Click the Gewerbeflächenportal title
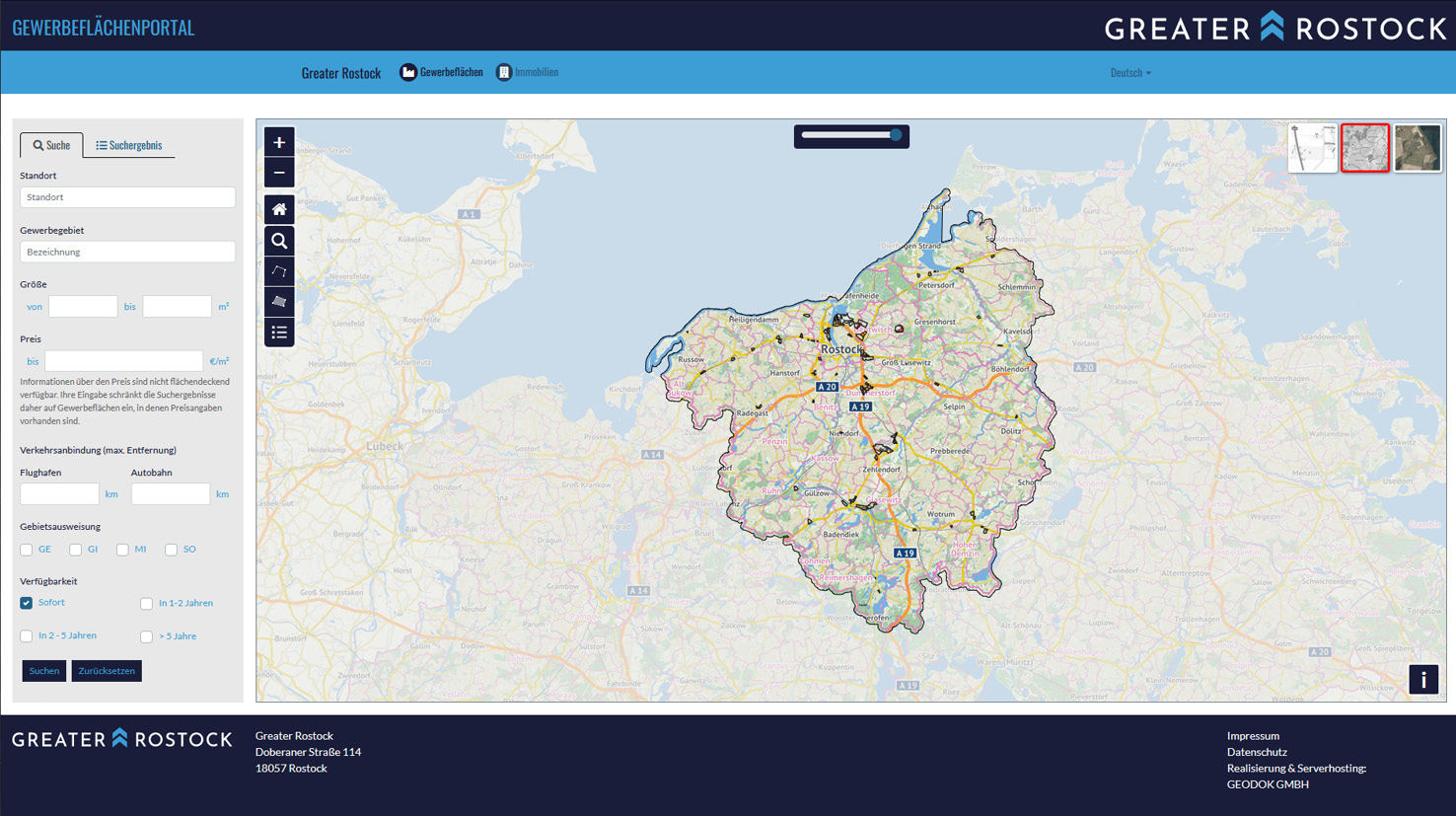Screen dimensions: 1456x816 [x=104, y=28]
